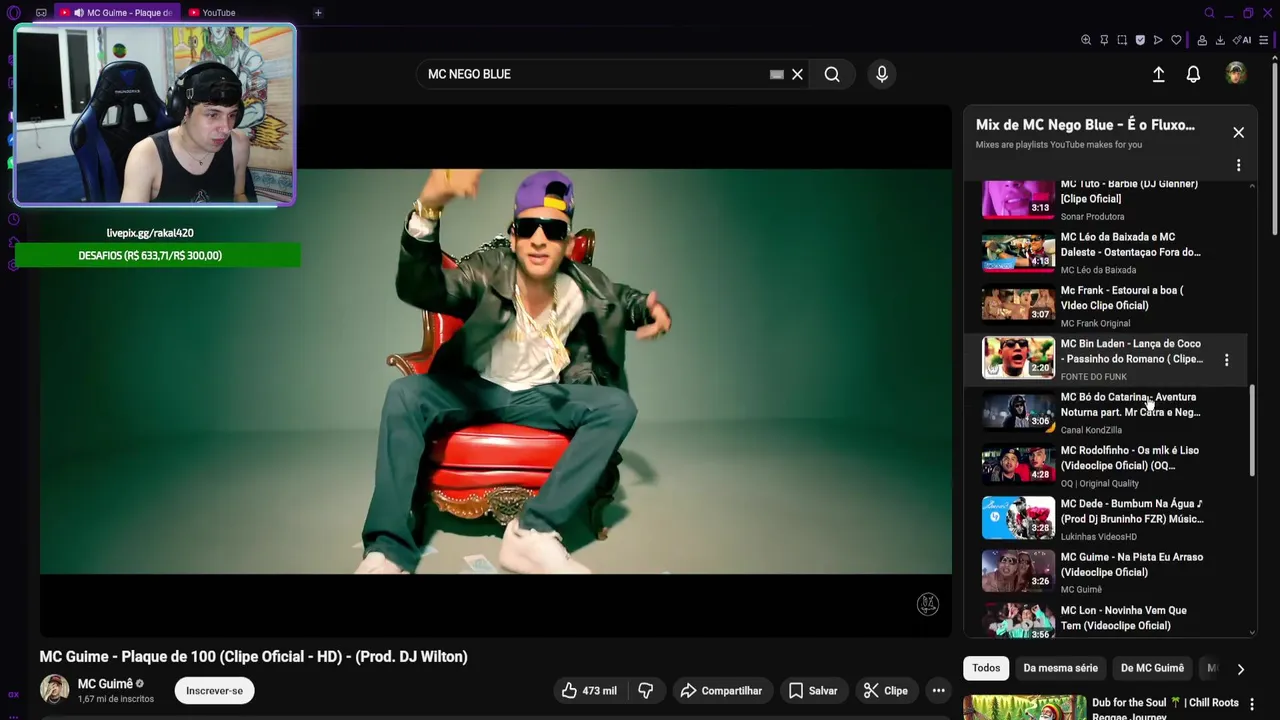Play MC Dede - Bumbum Na Água
Screen dimensions: 1280x720
click(1104, 518)
